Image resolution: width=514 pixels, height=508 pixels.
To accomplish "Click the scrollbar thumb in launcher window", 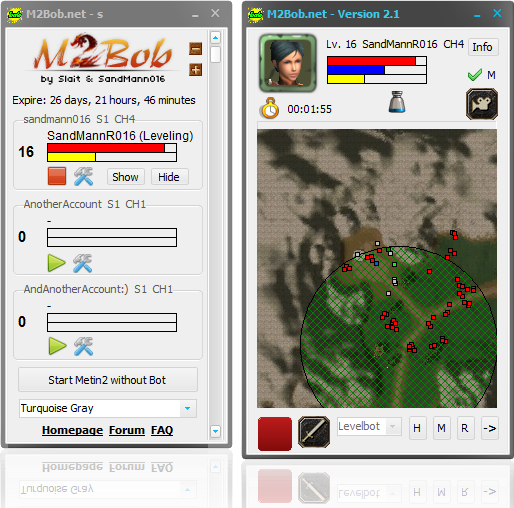I will (x=215, y=54).
